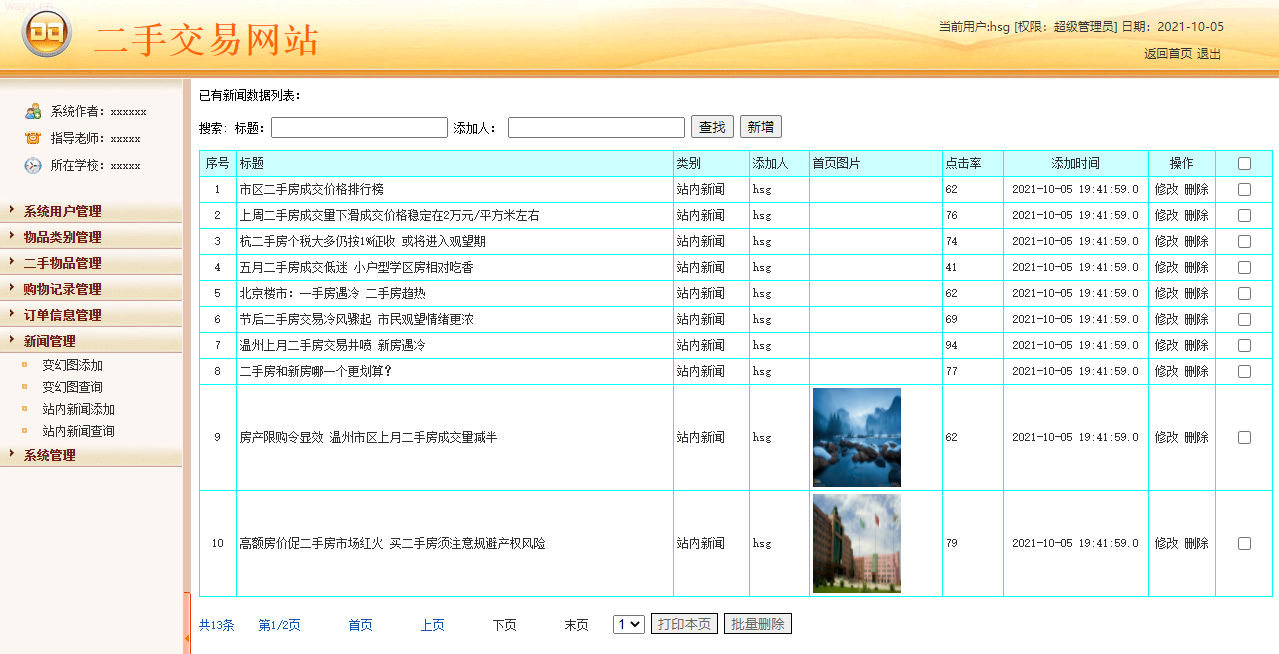Image resolution: width=1279 pixels, height=654 pixels.
Task: Click the 查找 search button
Action: coord(712,127)
